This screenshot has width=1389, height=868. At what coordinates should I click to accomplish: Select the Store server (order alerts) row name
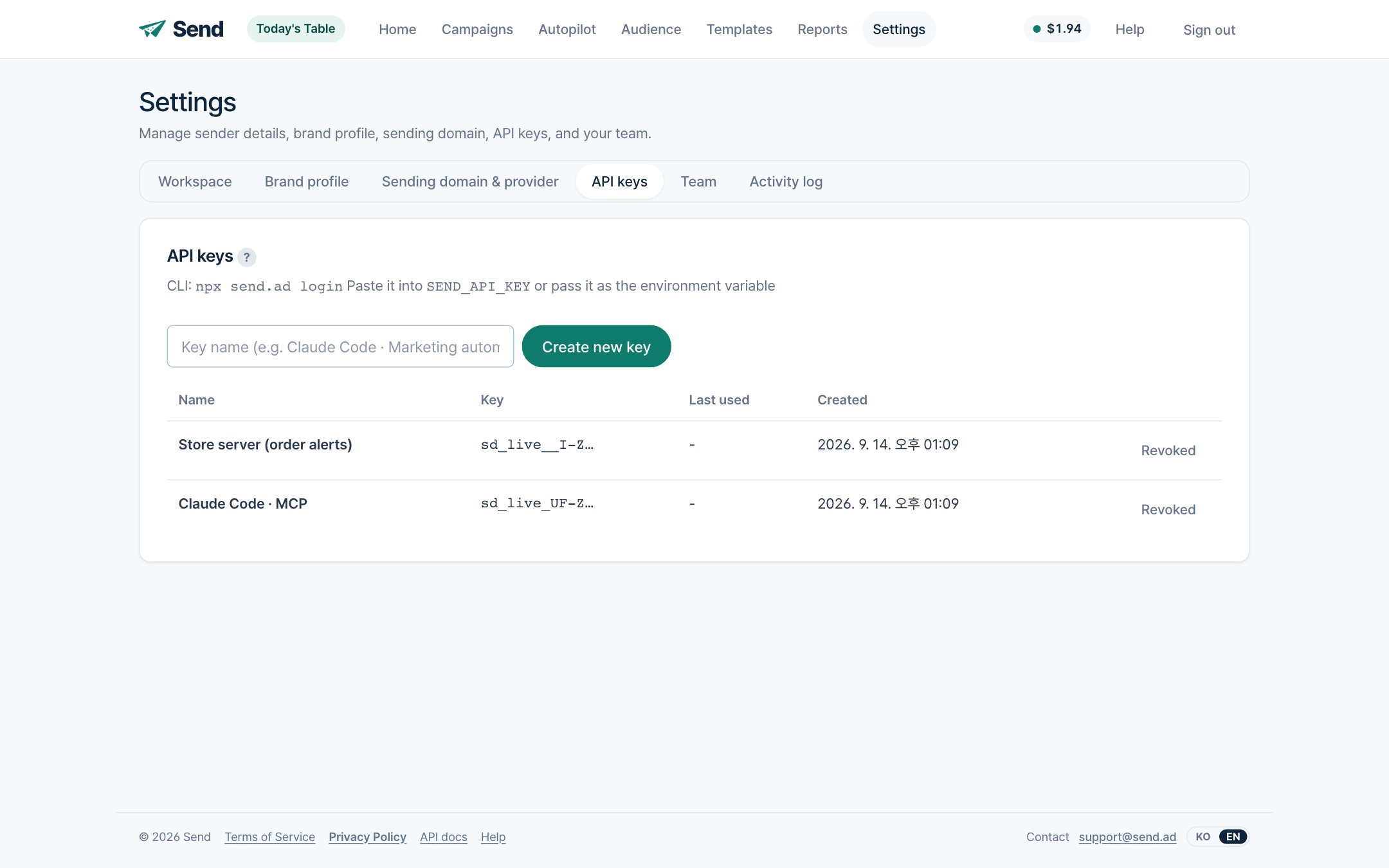265,445
